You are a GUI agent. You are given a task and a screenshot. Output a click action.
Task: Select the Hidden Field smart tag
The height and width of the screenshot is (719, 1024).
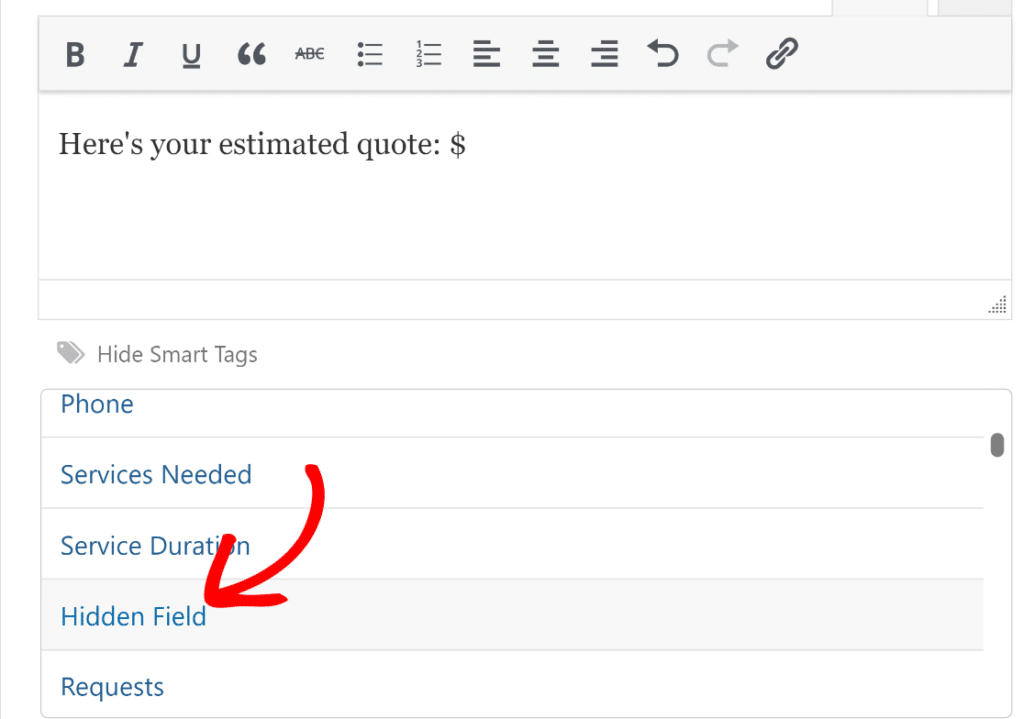[x=133, y=617]
